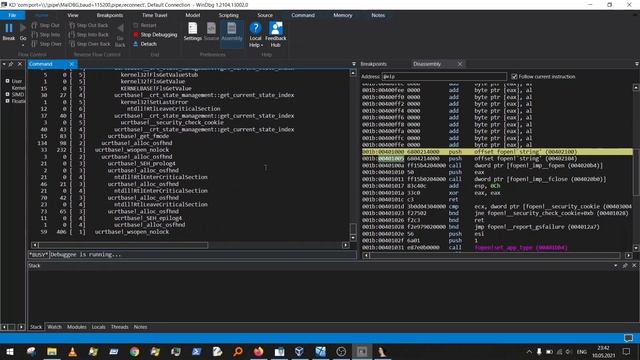Image resolution: width=640 pixels, height=360 pixels.
Task: Open the Go dropdown arrow
Action: point(23,44)
